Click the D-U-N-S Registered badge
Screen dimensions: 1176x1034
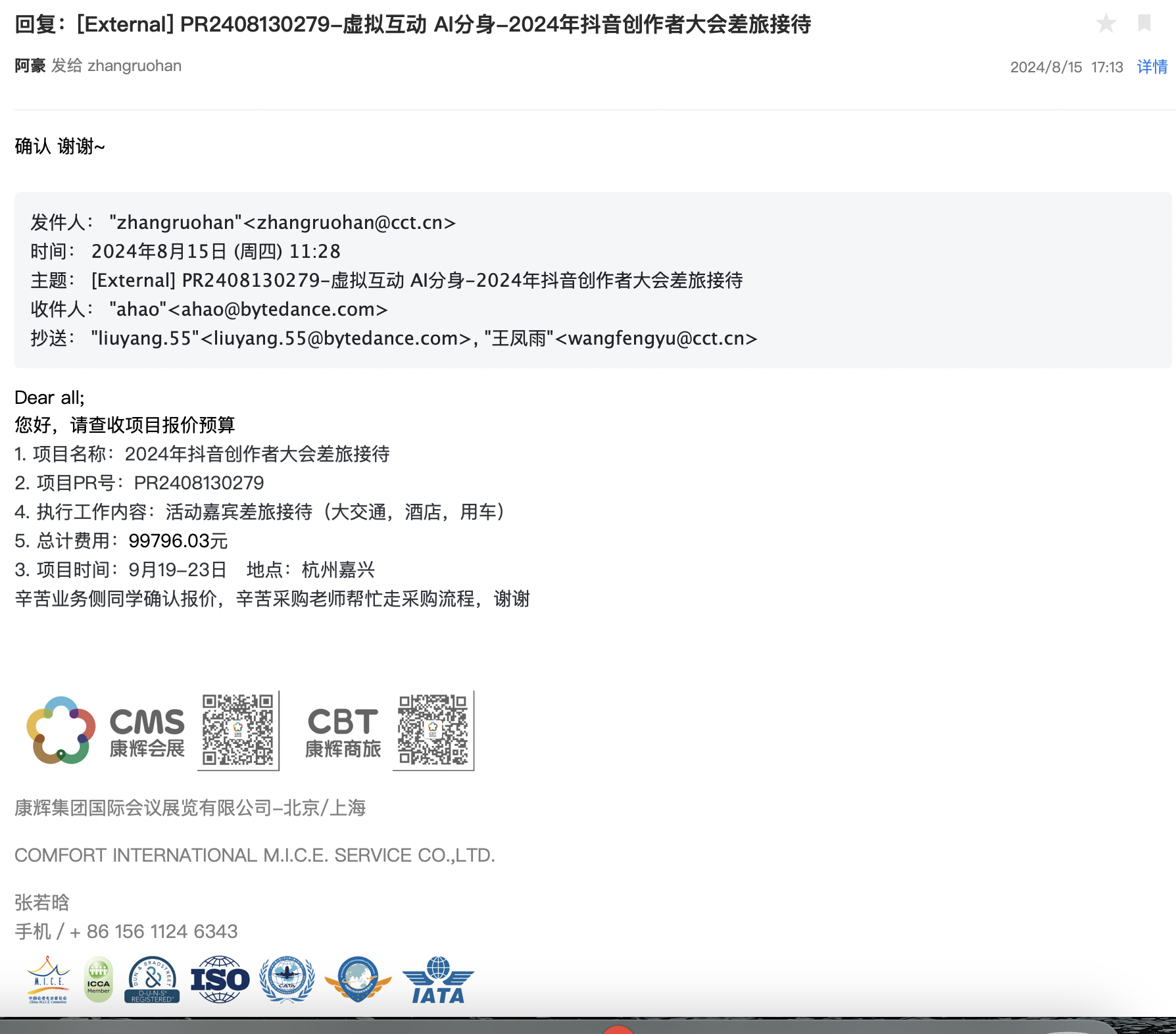(152, 980)
